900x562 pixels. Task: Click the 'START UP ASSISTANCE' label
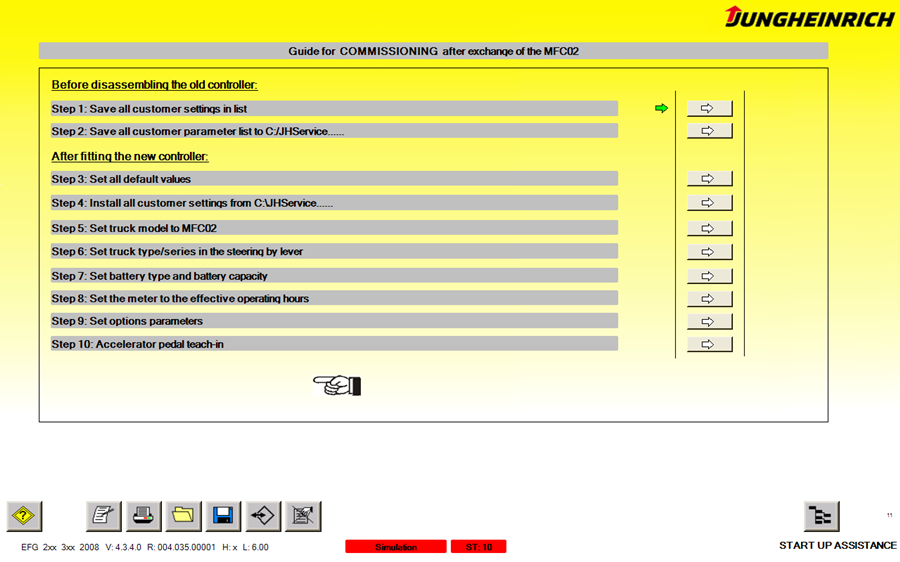(837, 545)
